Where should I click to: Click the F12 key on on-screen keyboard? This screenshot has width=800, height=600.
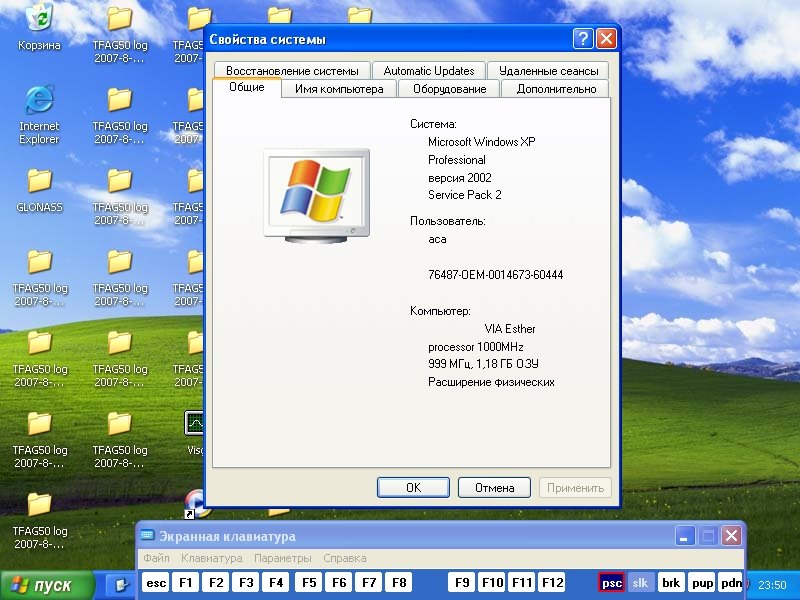tap(552, 583)
